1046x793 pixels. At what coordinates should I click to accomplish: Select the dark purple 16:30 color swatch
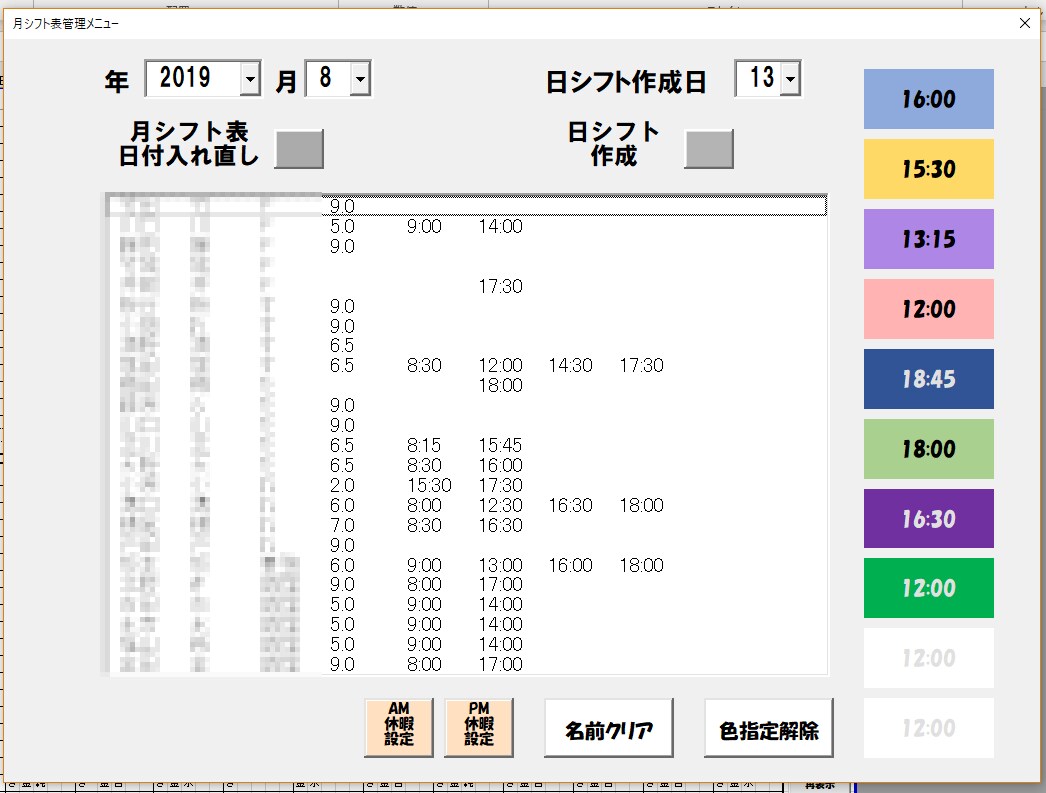coord(929,519)
